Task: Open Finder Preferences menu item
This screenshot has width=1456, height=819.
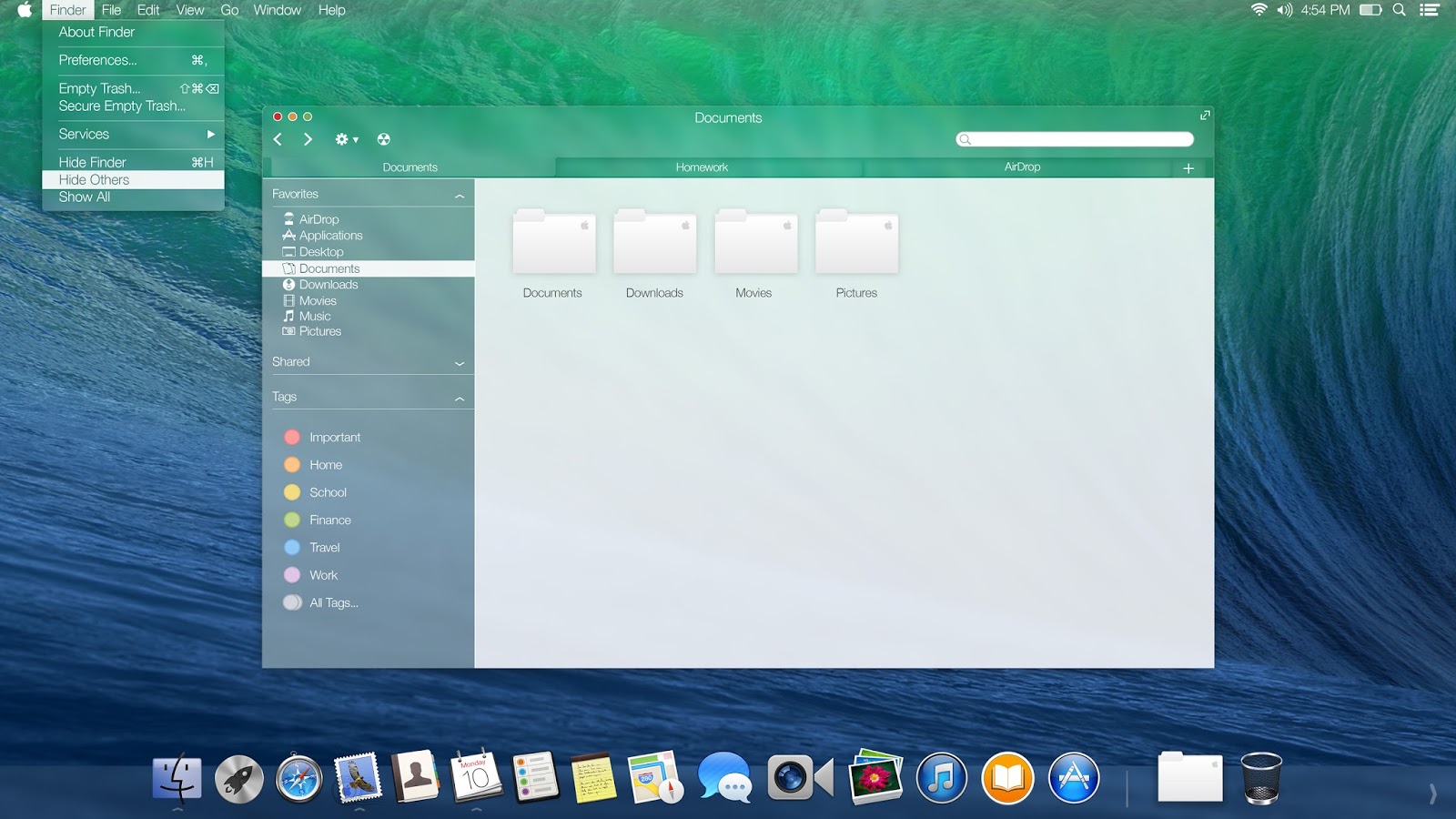Action: [x=133, y=60]
